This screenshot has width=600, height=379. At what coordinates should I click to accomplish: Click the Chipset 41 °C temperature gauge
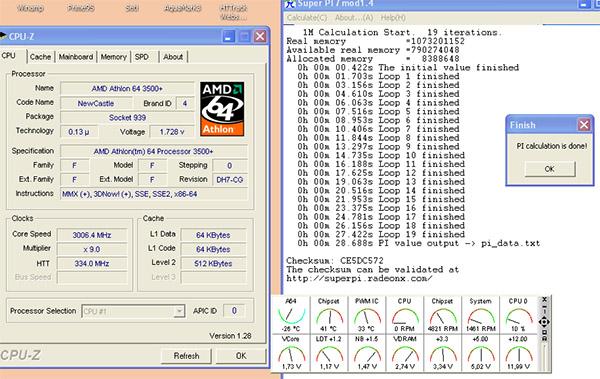[329, 315]
